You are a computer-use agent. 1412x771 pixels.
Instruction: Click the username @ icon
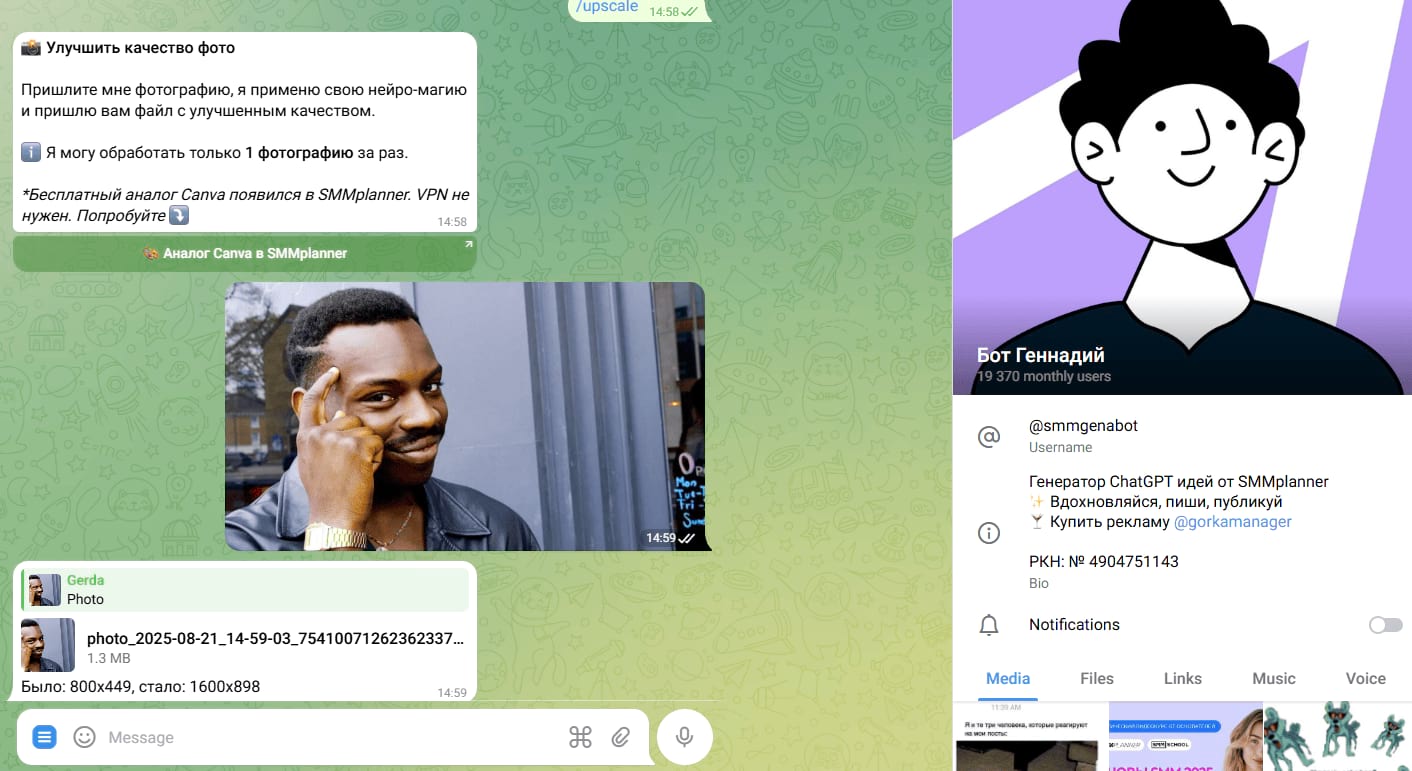(989, 436)
